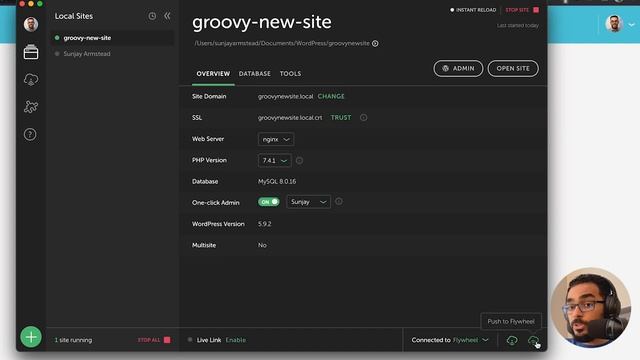The image size is (640, 360).
Task: Sort sites using the clock icon
Action: coord(152,16)
